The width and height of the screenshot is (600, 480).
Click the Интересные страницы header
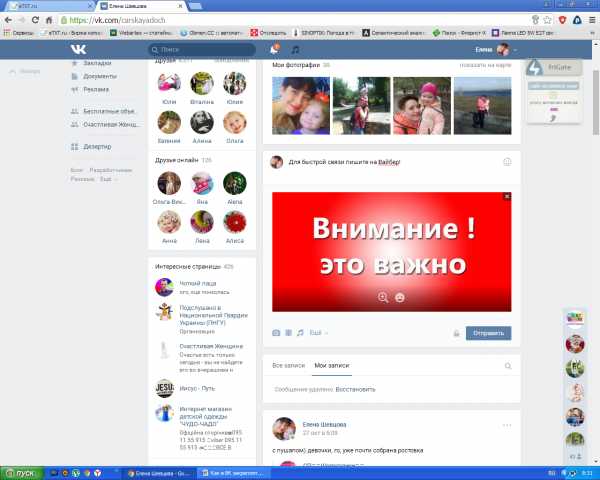188,266
